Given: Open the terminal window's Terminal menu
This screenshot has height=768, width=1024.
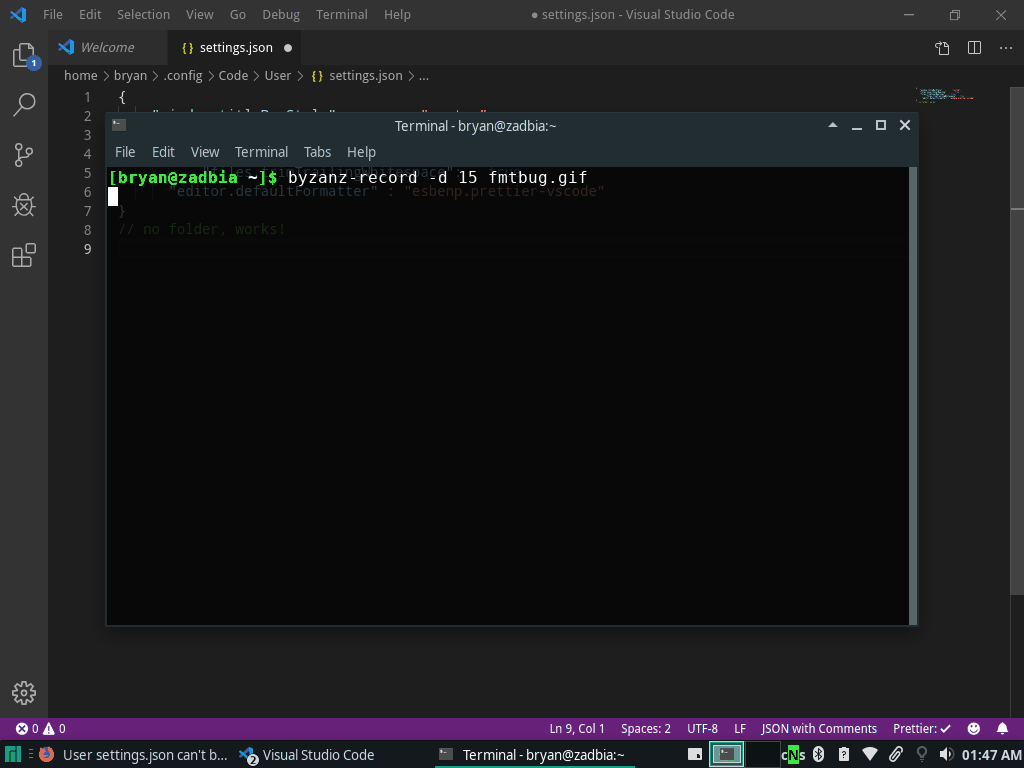Looking at the screenshot, I should [261, 152].
